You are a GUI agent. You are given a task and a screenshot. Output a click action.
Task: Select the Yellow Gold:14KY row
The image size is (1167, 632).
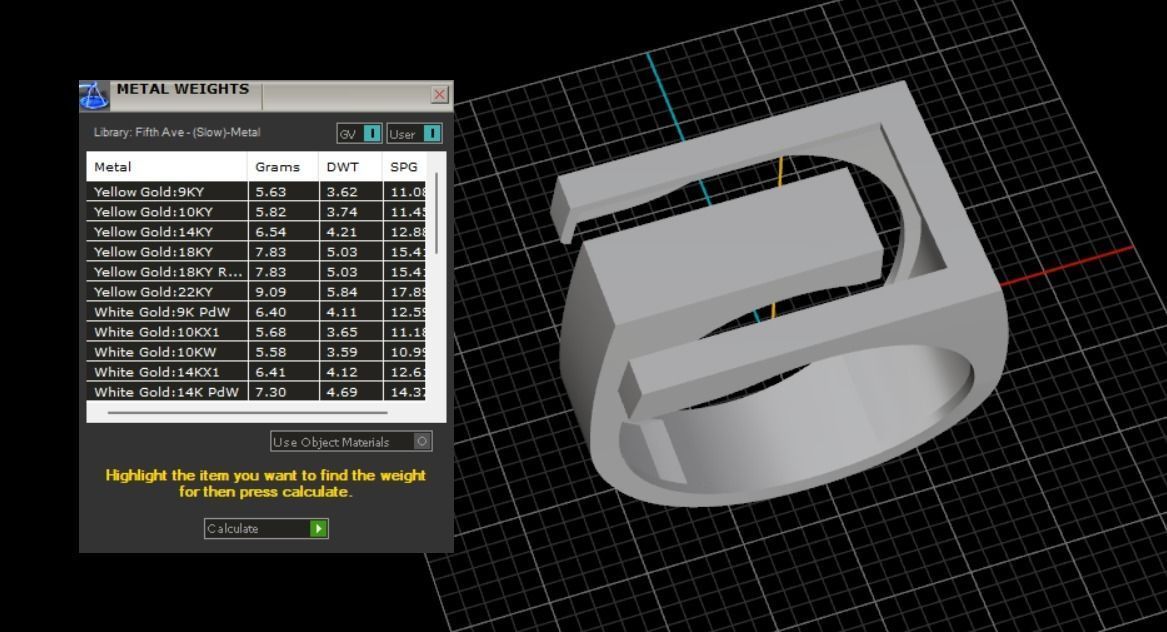click(x=256, y=232)
